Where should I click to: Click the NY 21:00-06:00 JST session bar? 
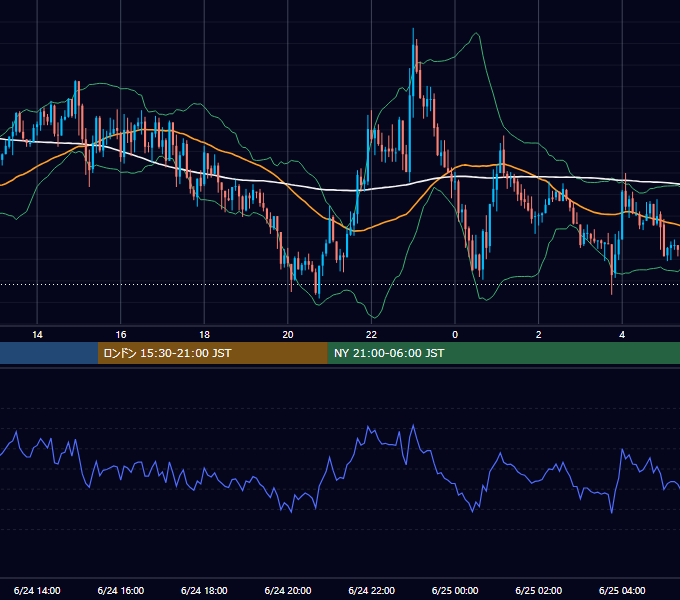click(503, 353)
